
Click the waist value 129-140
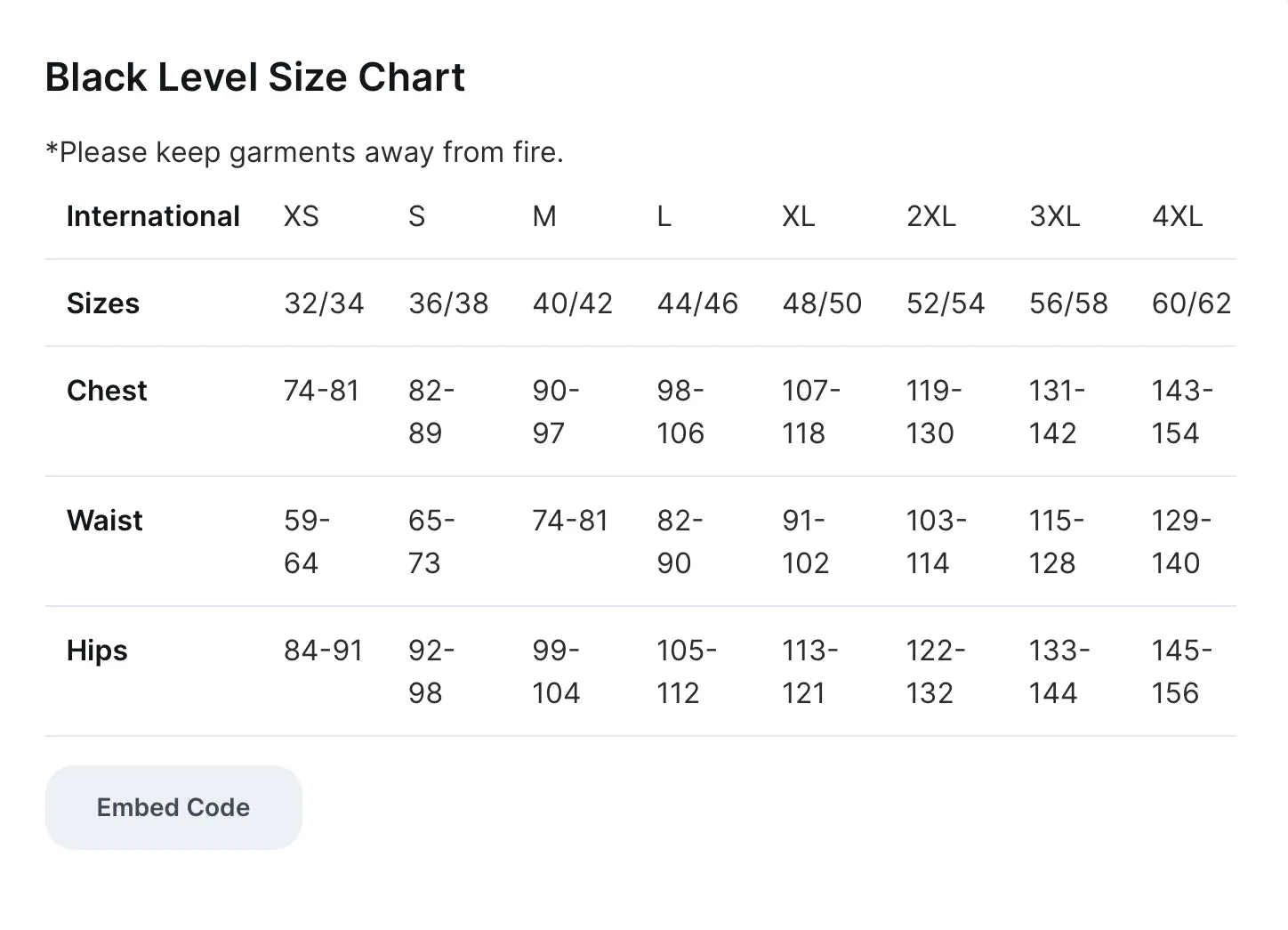point(1181,542)
